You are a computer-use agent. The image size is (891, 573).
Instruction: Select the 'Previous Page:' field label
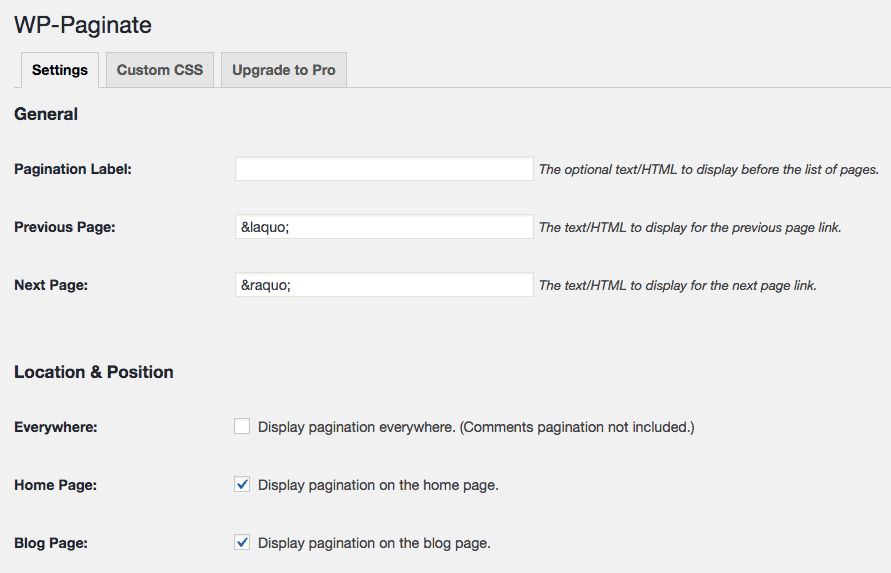coord(65,227)
